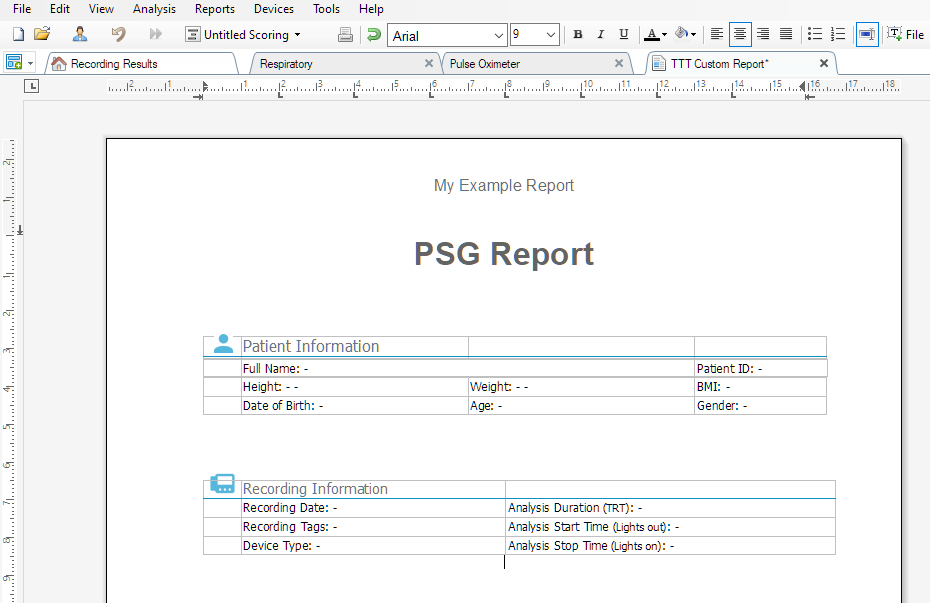
Task: Click the Undo arrow icon
Action: [119, 34]
